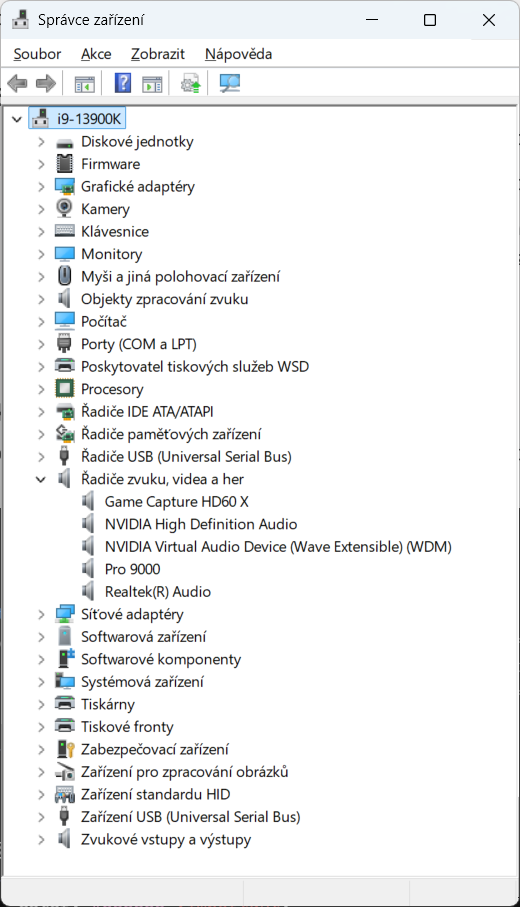The image size is (520, 907).
Task: Select Softwarová zařízení label
Action: pos(143,637)
